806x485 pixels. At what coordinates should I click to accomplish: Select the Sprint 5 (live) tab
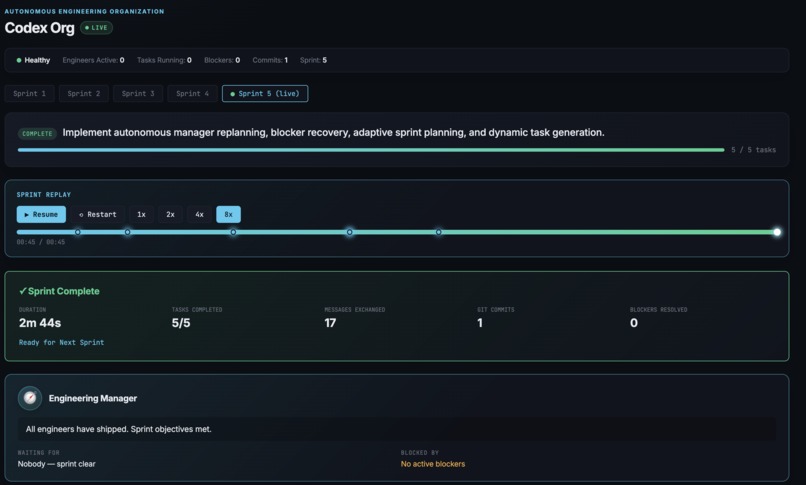(x=265, y=94)
